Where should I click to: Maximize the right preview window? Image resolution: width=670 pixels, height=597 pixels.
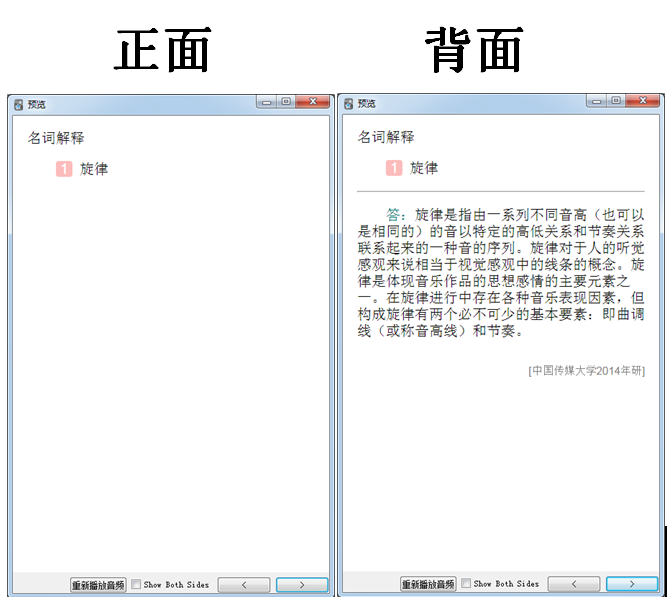click(616, 101)
